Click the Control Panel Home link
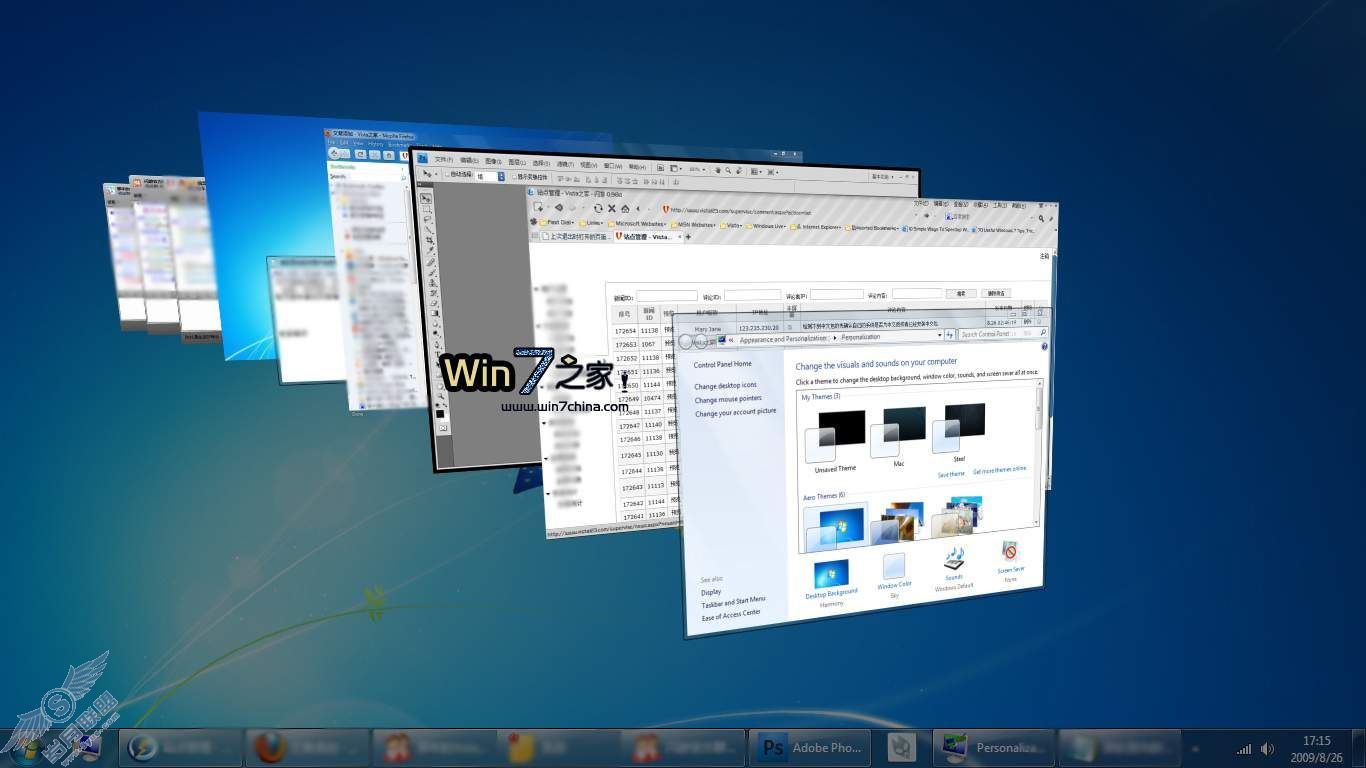 point(723,364)
